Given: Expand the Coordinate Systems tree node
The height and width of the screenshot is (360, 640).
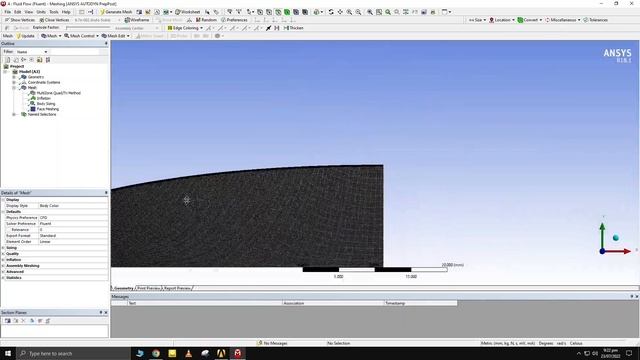Looking at the screenshot, I should coord(14,82).
